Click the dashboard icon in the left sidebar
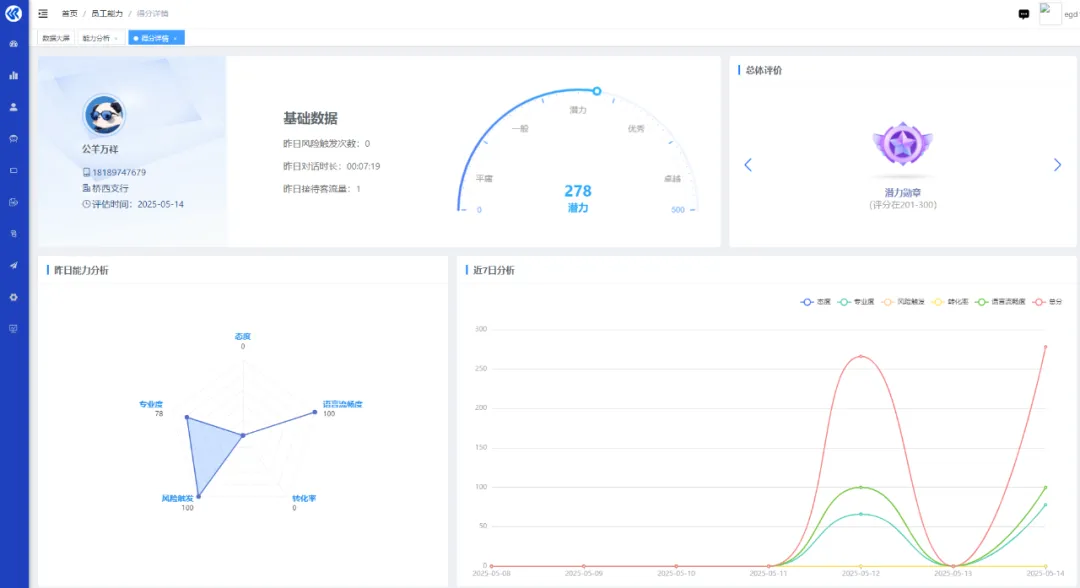 click(x=14, y=44)
